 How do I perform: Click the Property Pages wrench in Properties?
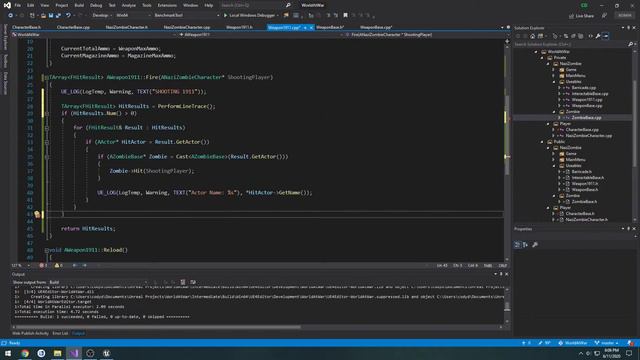click(x=535, y=244)
